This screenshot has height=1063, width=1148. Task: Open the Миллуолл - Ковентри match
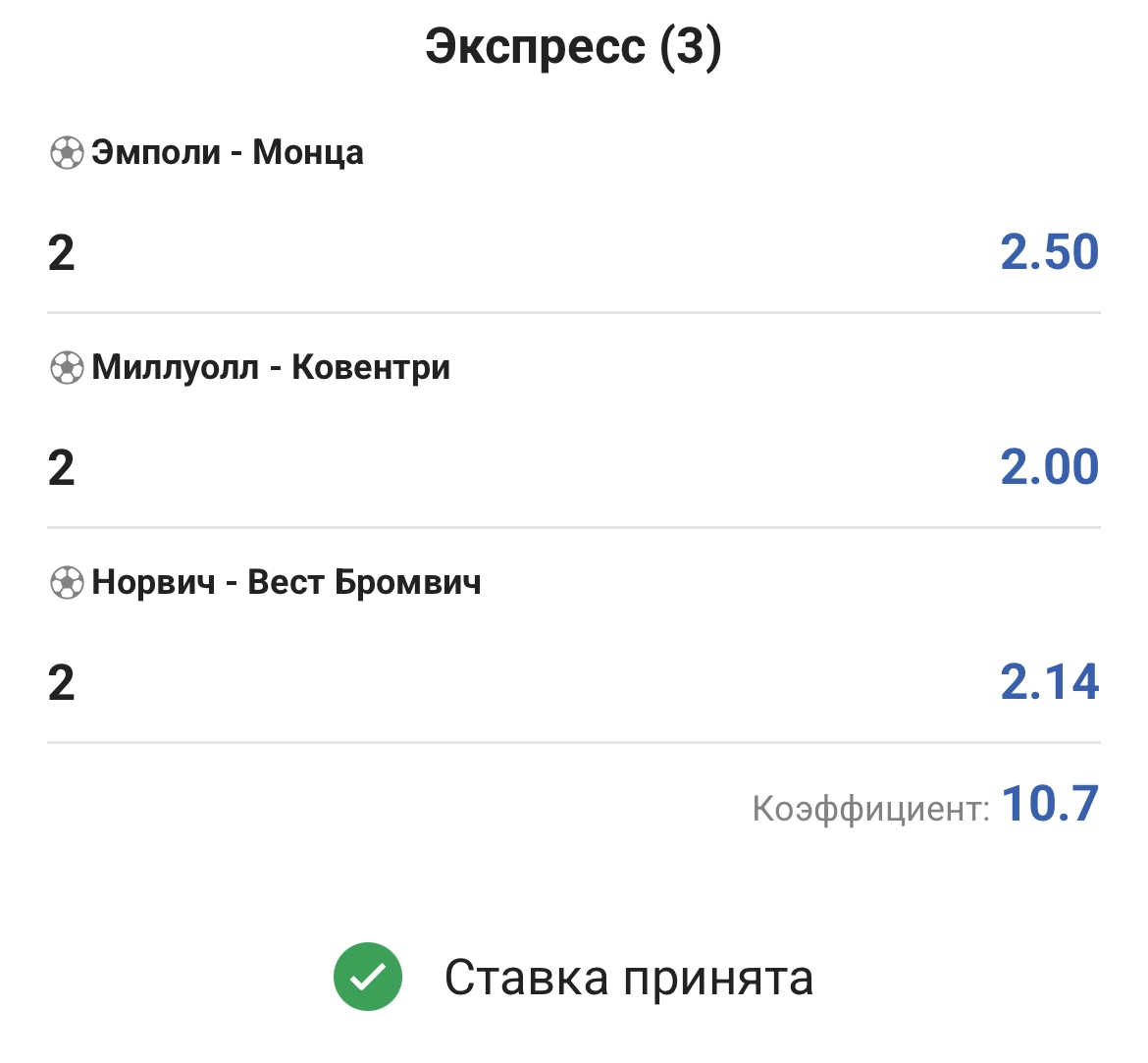tap(271, 368)
